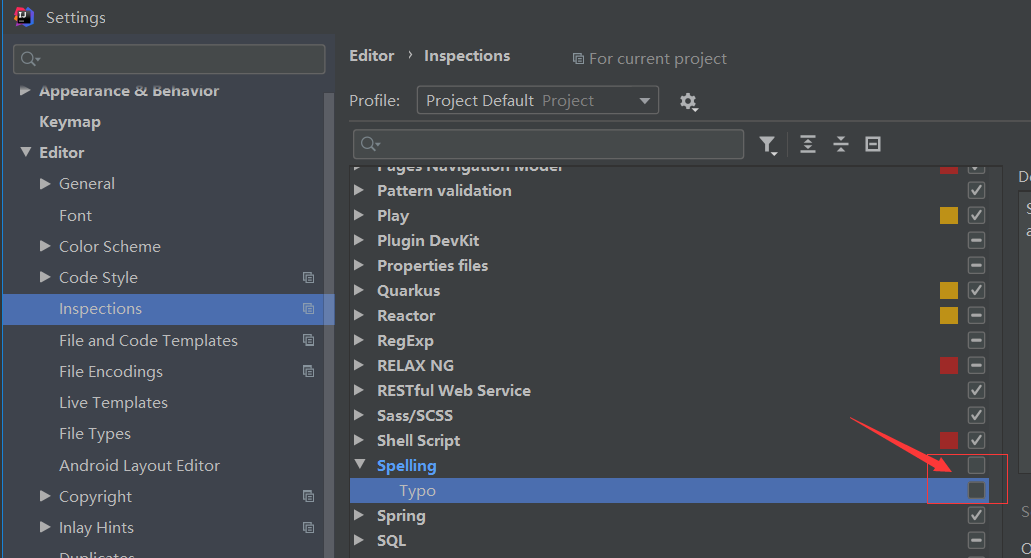Expand the Color Scheme settings node
Viewport: 1031px width, 558px height.
click(x=45, y=246)
